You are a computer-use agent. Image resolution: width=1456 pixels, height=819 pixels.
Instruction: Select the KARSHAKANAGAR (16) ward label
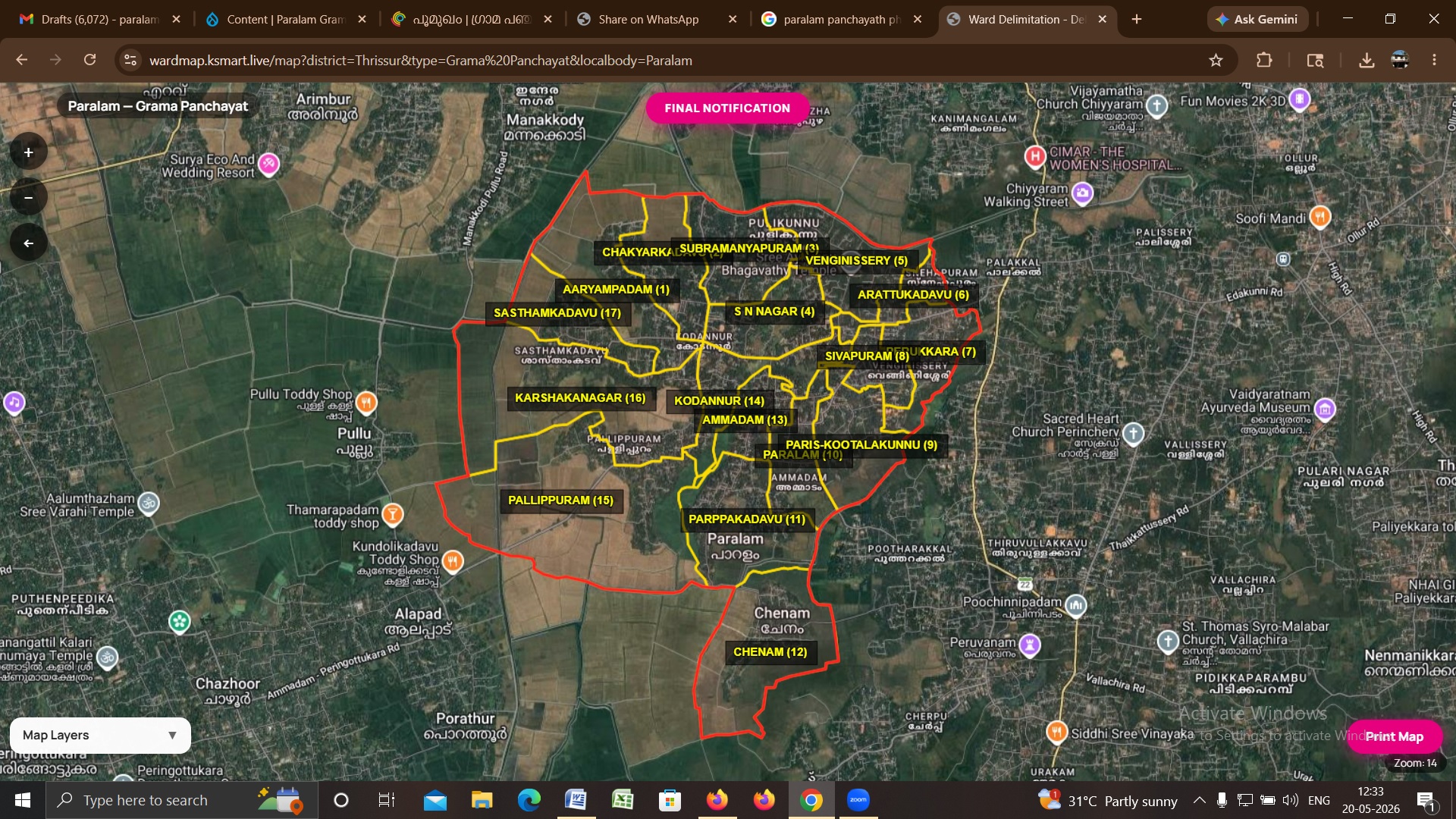tap(581, 398)
